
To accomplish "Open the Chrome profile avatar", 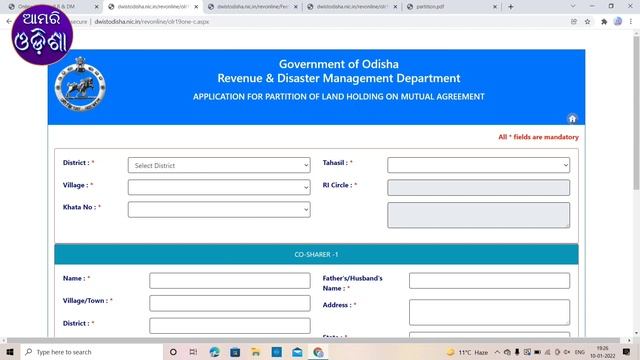I will coord(618,21).
